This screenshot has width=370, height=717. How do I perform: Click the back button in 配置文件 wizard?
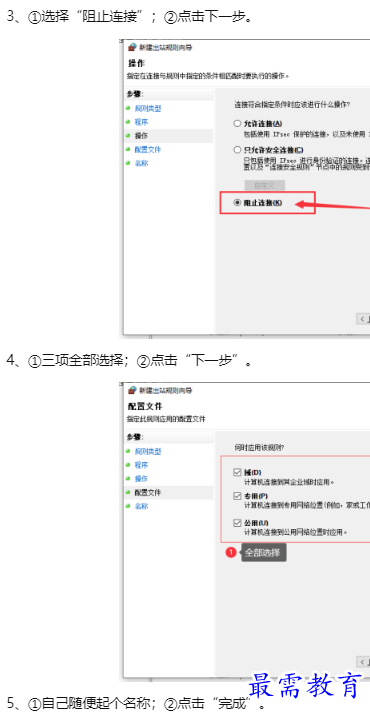(x=363, y=662)
